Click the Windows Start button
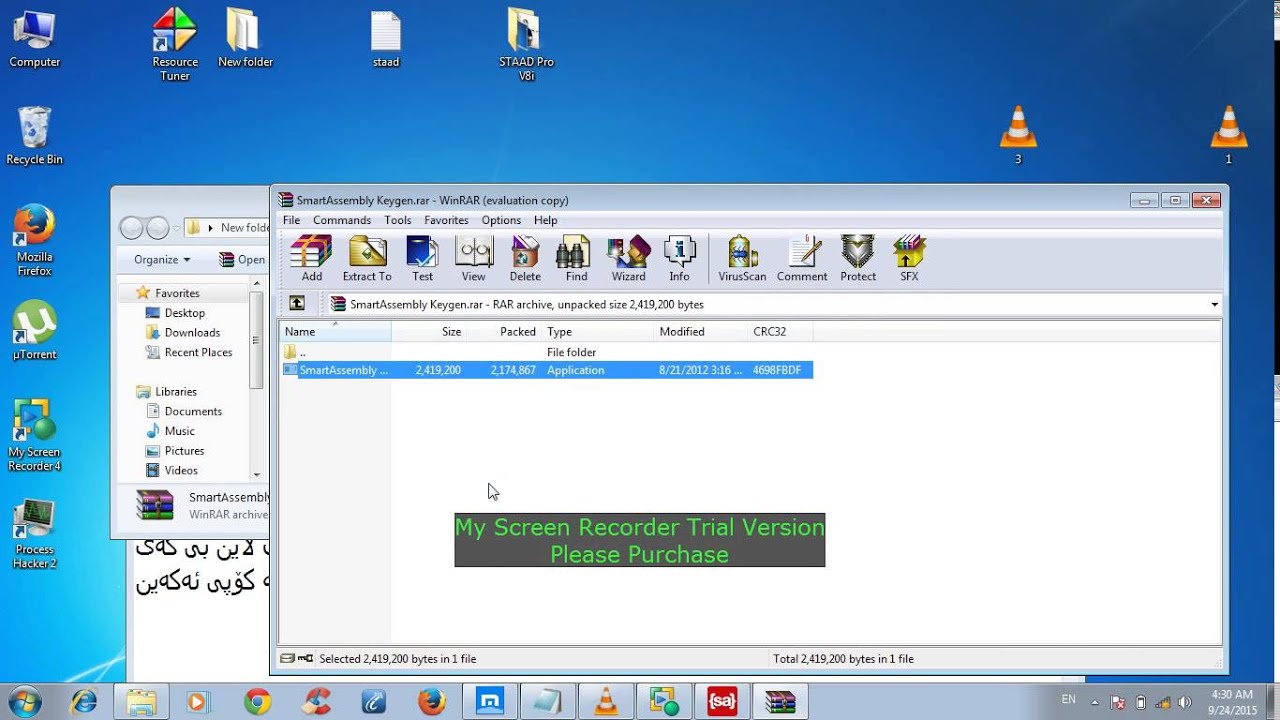The width and height of the screenshot is (1280, 720). pos(24,701)
